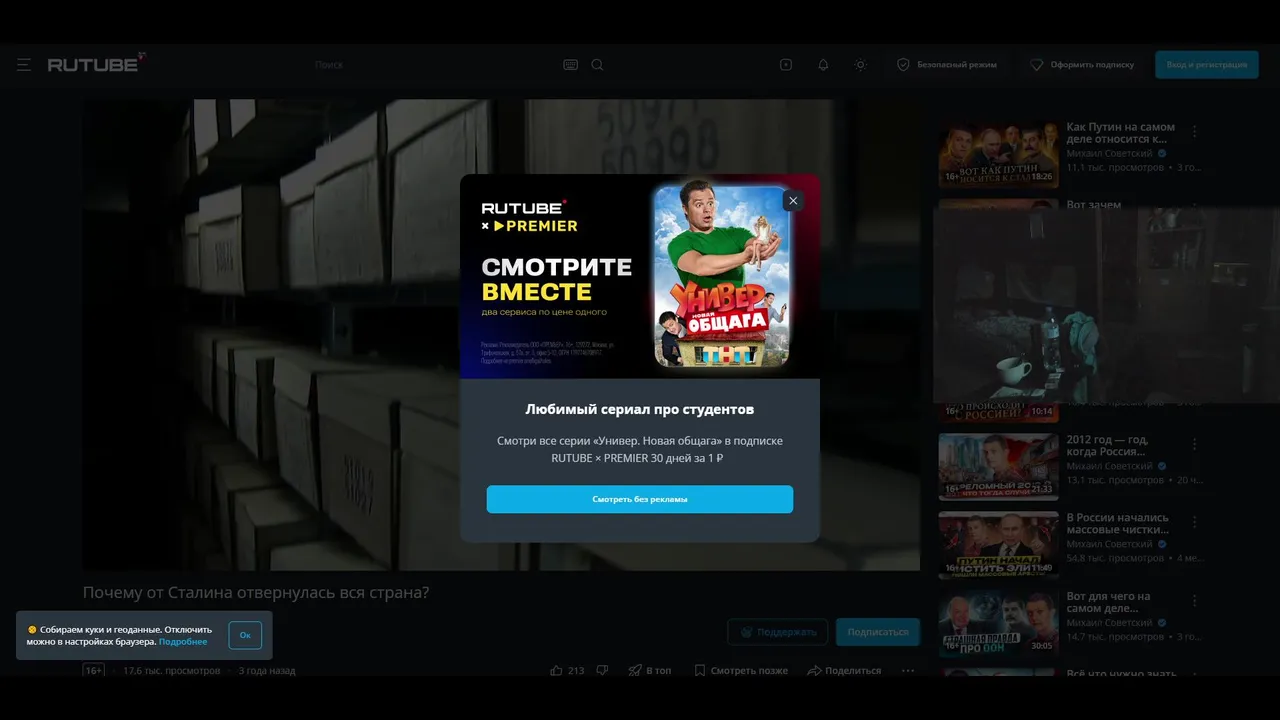The height and width of the screenshot is (720, 1280).
Task: Open the hamburger side menu
Action: point(24,65)
